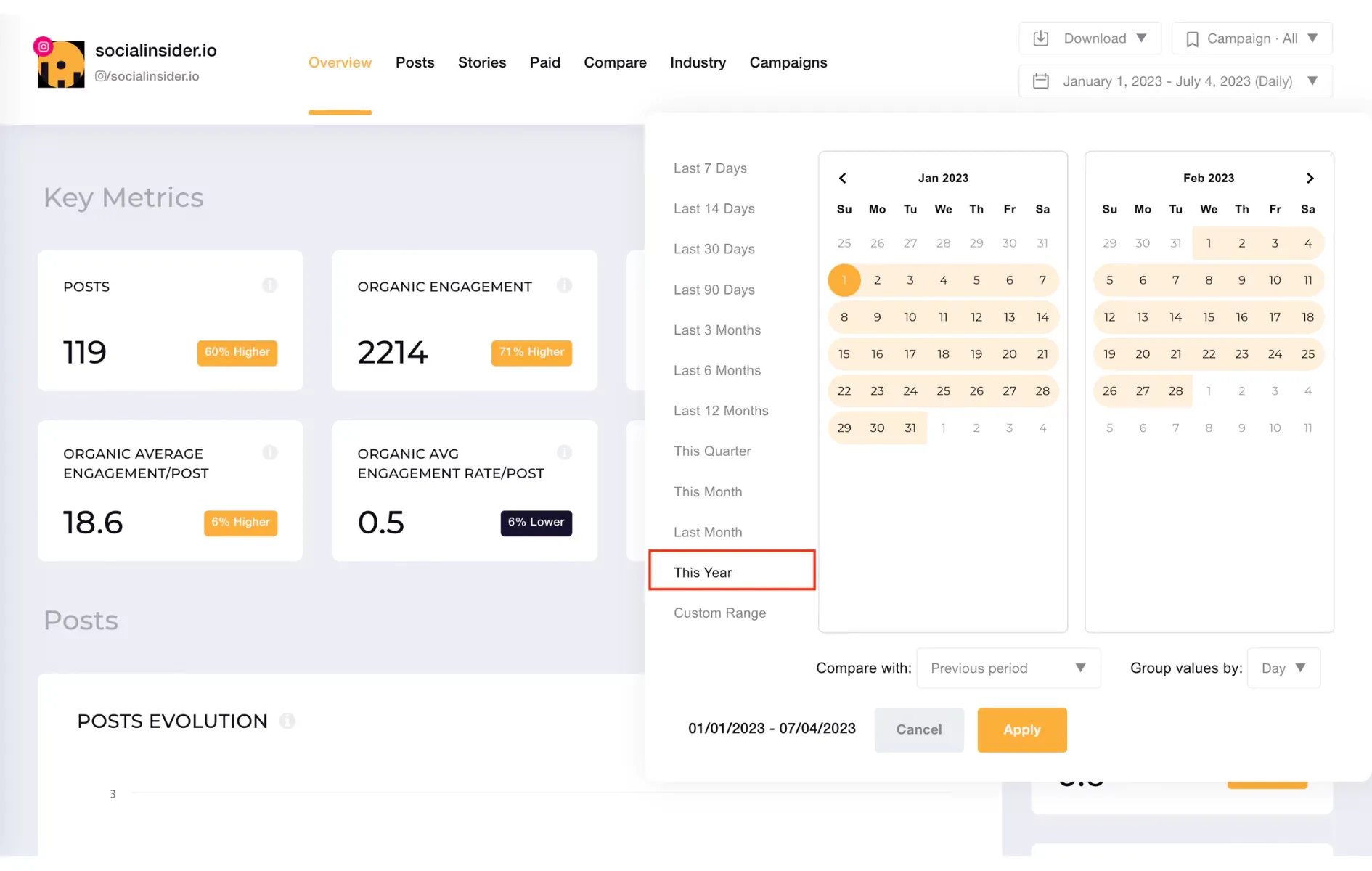
Task: Show info for Organic Avg Engagement Rate/Post
Action: [x=564, y=453]
